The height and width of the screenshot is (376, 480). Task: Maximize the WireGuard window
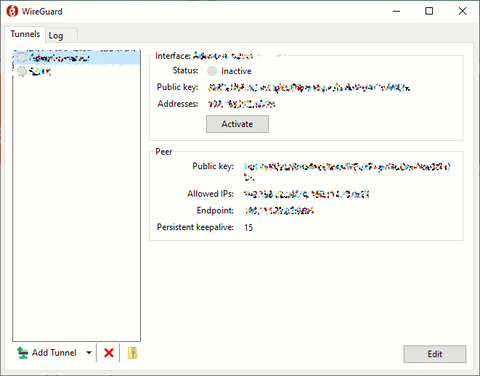[x=429, y=11]
